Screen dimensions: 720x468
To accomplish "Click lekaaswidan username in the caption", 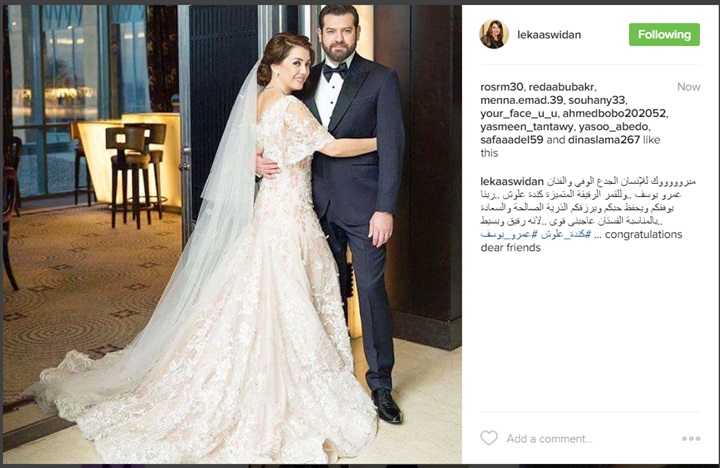I will [x=512, y=181].
